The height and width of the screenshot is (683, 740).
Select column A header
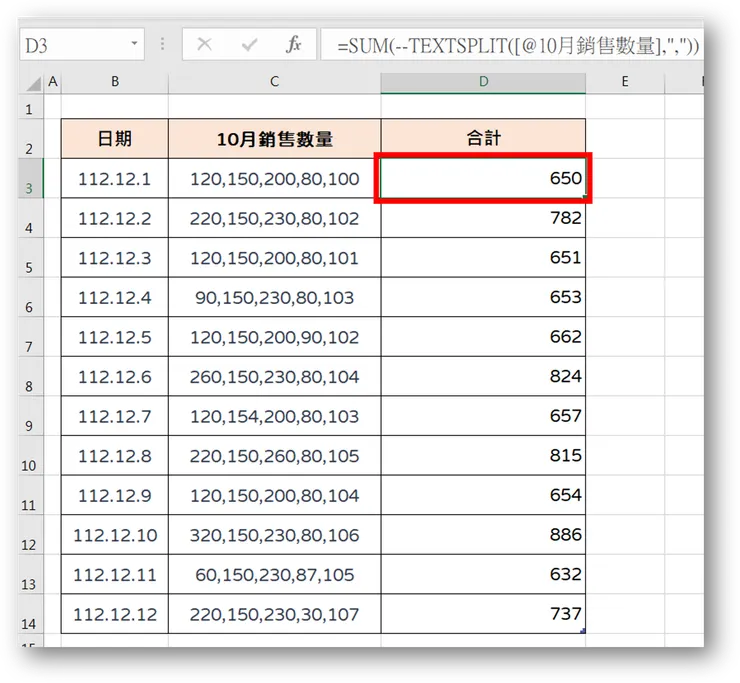click(53, 82)
